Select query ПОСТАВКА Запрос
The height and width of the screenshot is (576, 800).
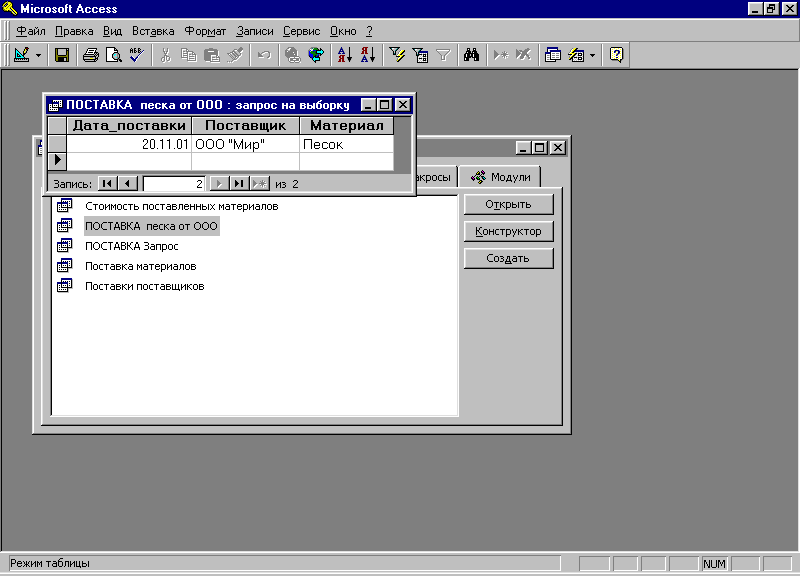pyautogui.click(x=132, y=246)
